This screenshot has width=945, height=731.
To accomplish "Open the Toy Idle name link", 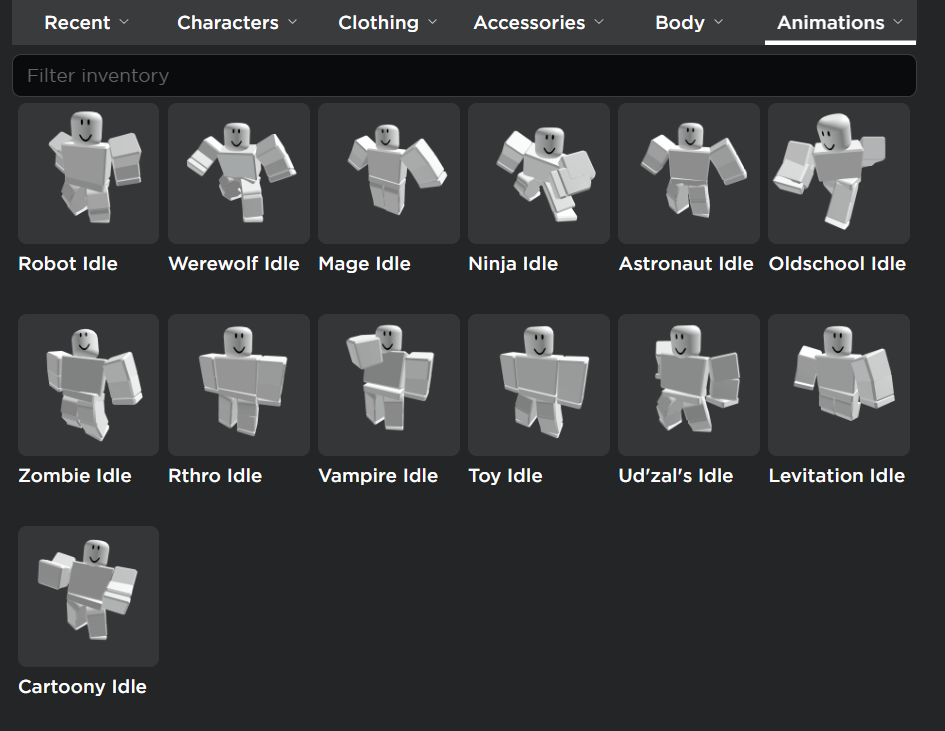I will 506,475.
